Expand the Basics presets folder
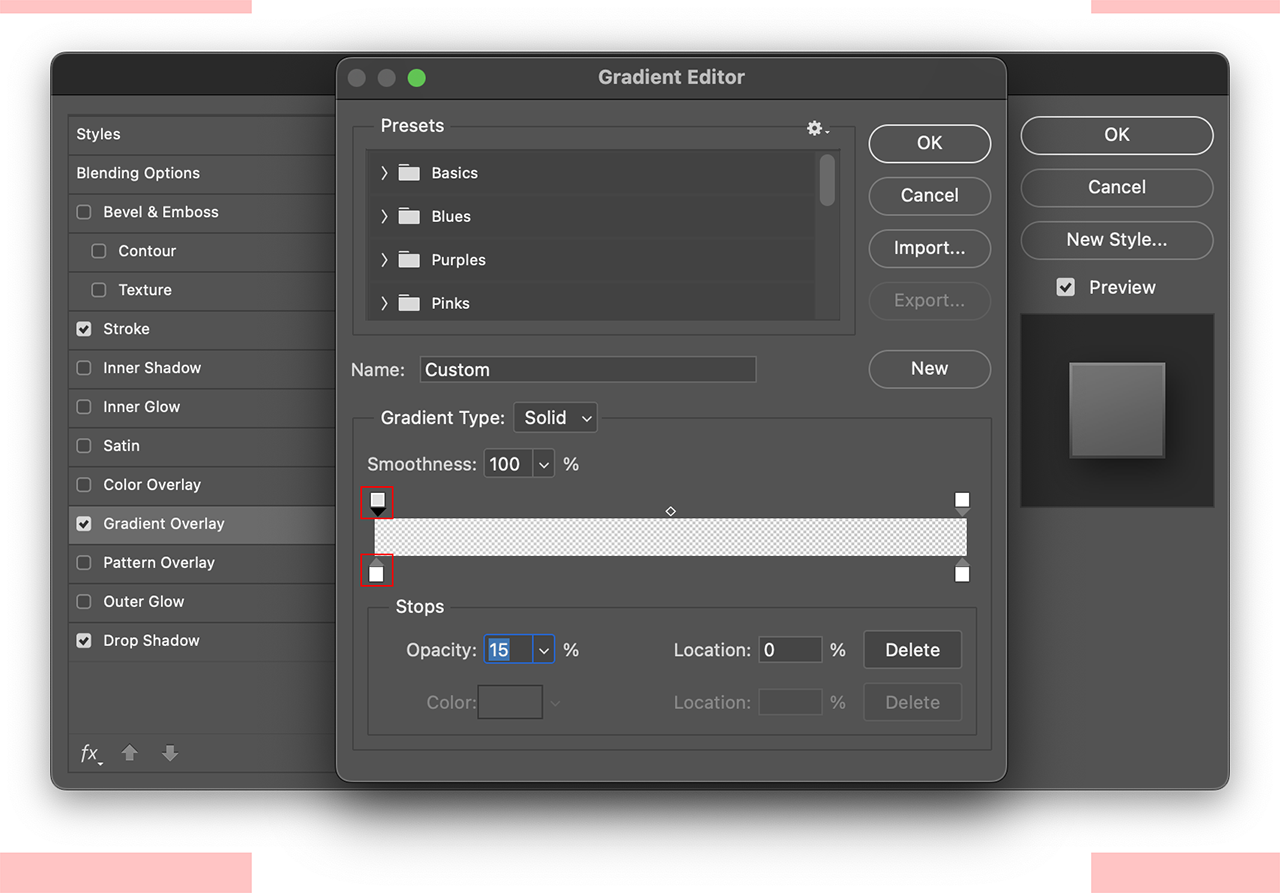 click(384, 173)
